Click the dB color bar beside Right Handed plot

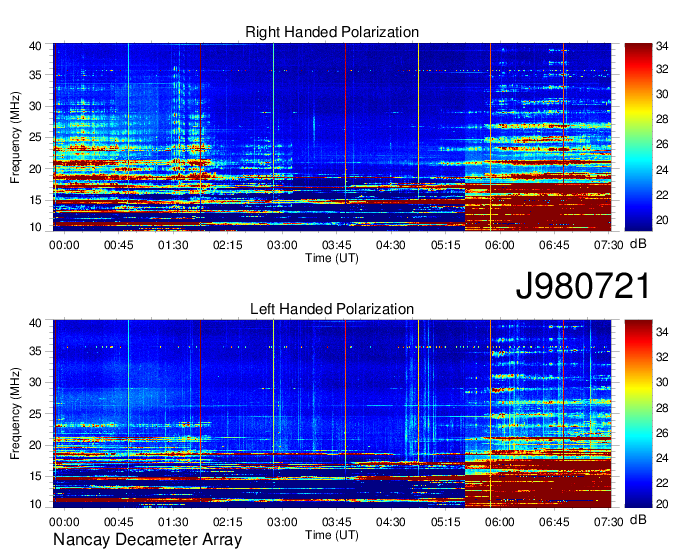tap(638, 137)
